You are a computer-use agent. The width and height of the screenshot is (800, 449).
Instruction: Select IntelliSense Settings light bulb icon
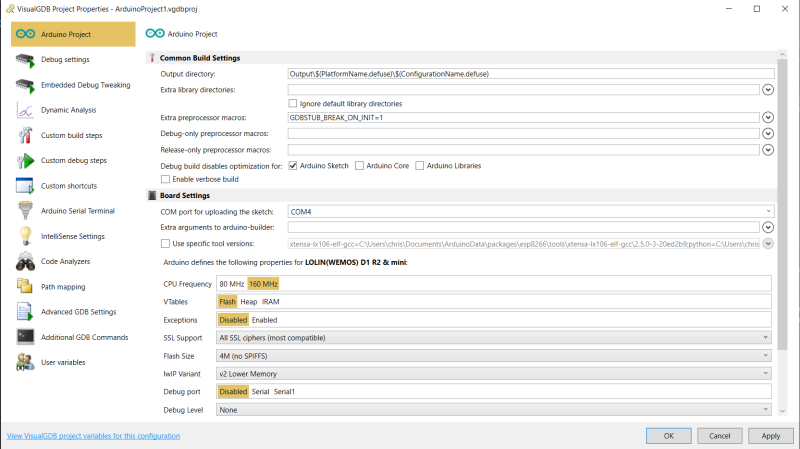[25, 236]
